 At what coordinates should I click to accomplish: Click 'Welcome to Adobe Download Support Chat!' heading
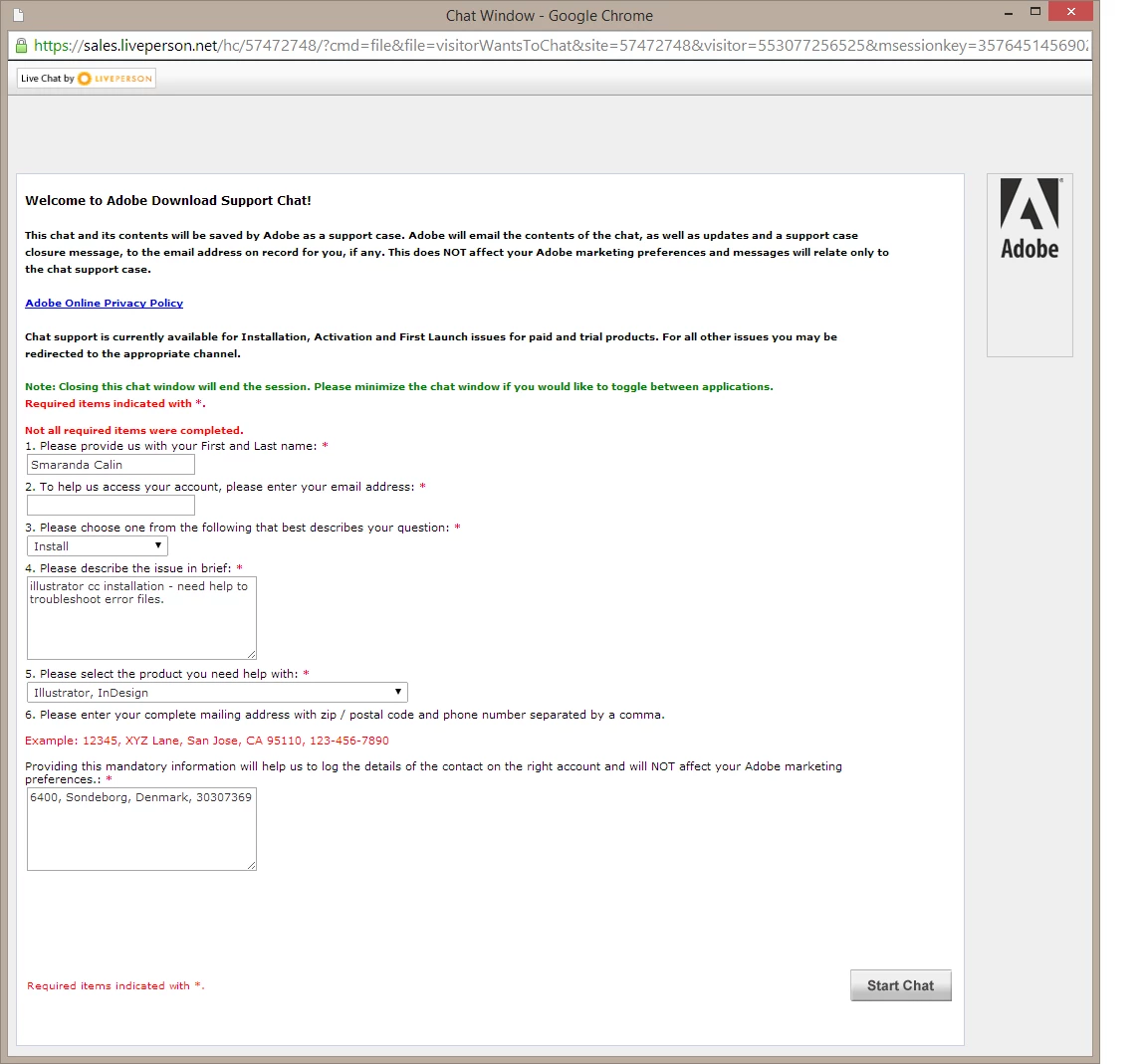coord(168,200)
